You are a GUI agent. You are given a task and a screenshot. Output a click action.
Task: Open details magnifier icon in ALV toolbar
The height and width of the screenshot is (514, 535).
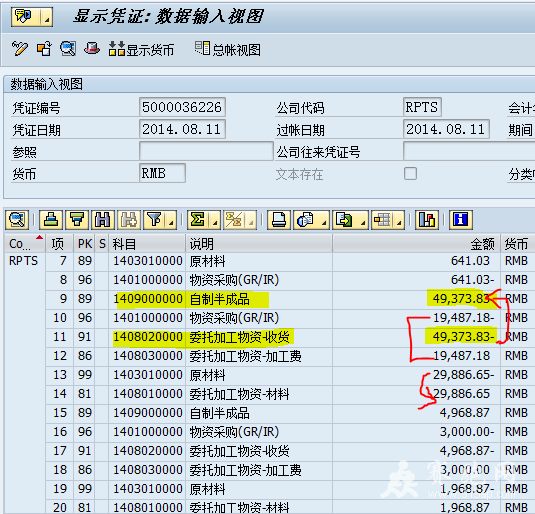pos(17,219)
